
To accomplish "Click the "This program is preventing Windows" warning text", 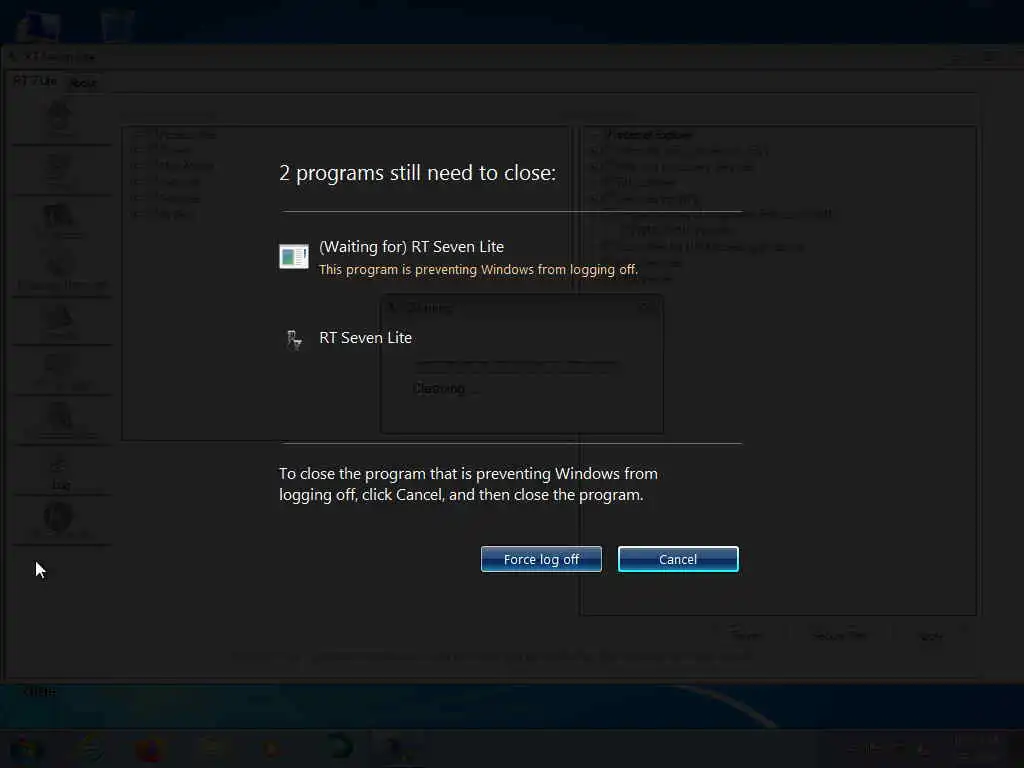I will (x=478, y=270).
